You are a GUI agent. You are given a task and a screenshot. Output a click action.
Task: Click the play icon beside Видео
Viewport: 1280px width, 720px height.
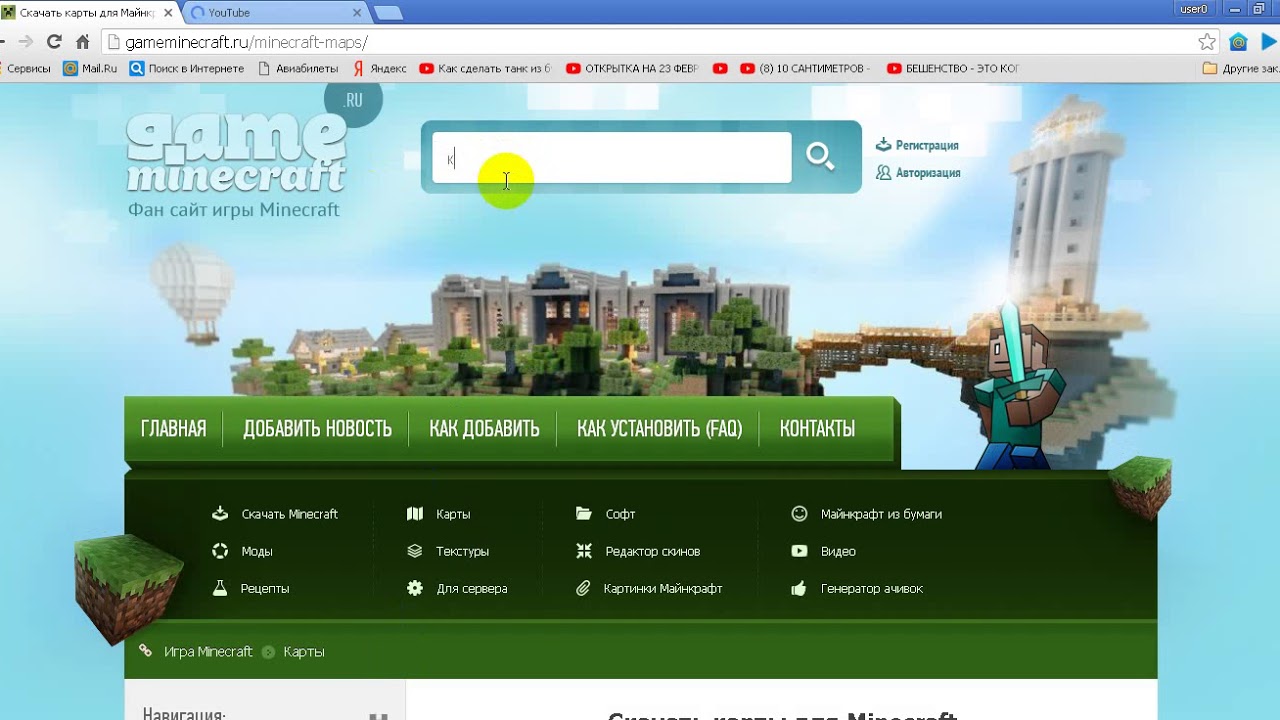point(799,551)
